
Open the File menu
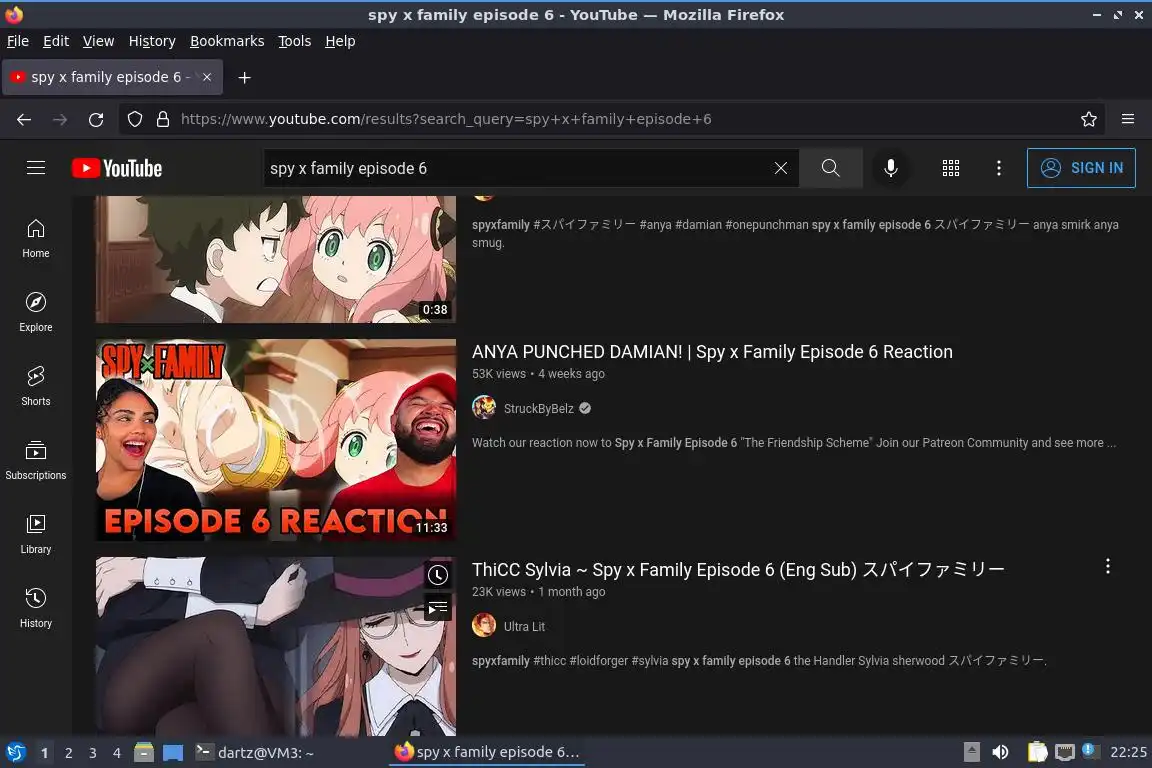point(18,41)
